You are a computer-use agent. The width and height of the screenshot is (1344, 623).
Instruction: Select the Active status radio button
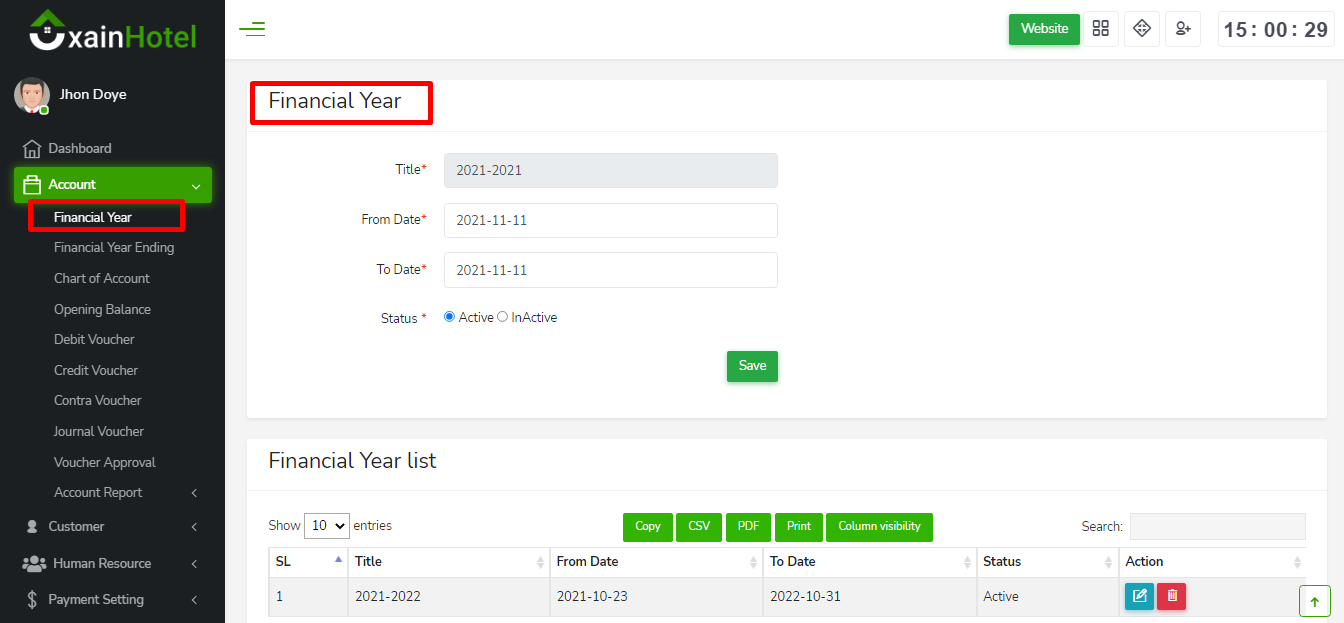pyautogui.click(x=449, y=317)
